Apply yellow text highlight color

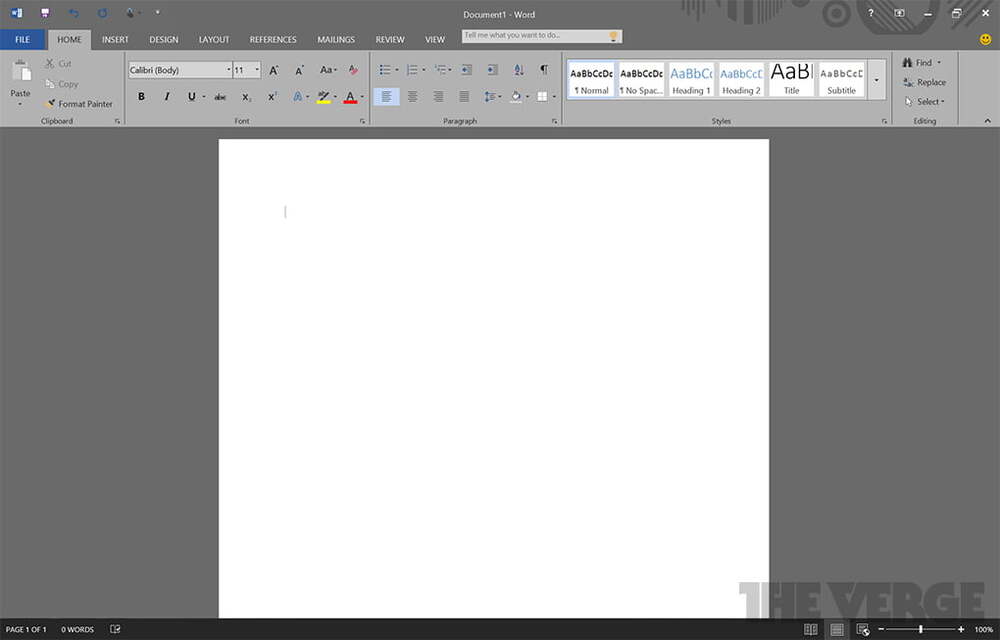[322, 96]
